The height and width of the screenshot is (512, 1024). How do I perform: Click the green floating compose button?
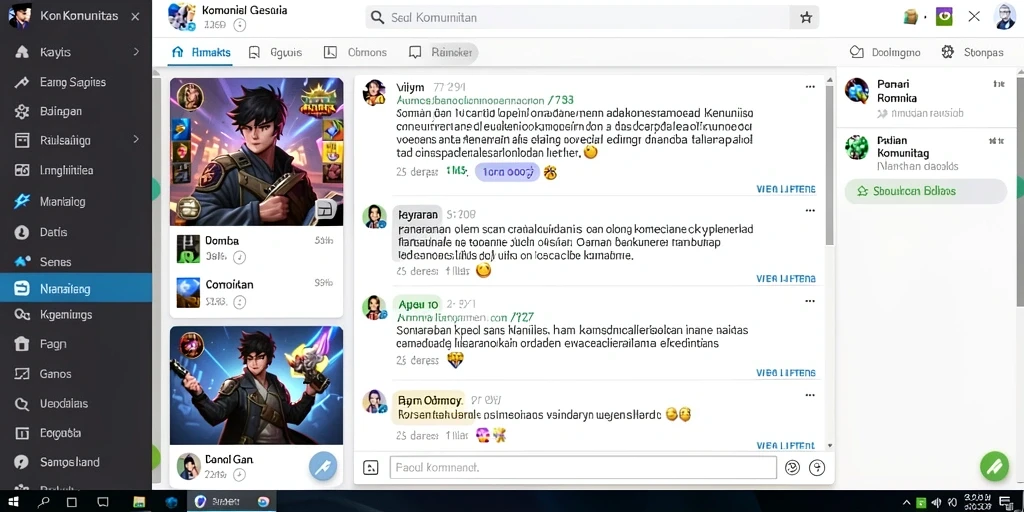(x=995, y=466)
